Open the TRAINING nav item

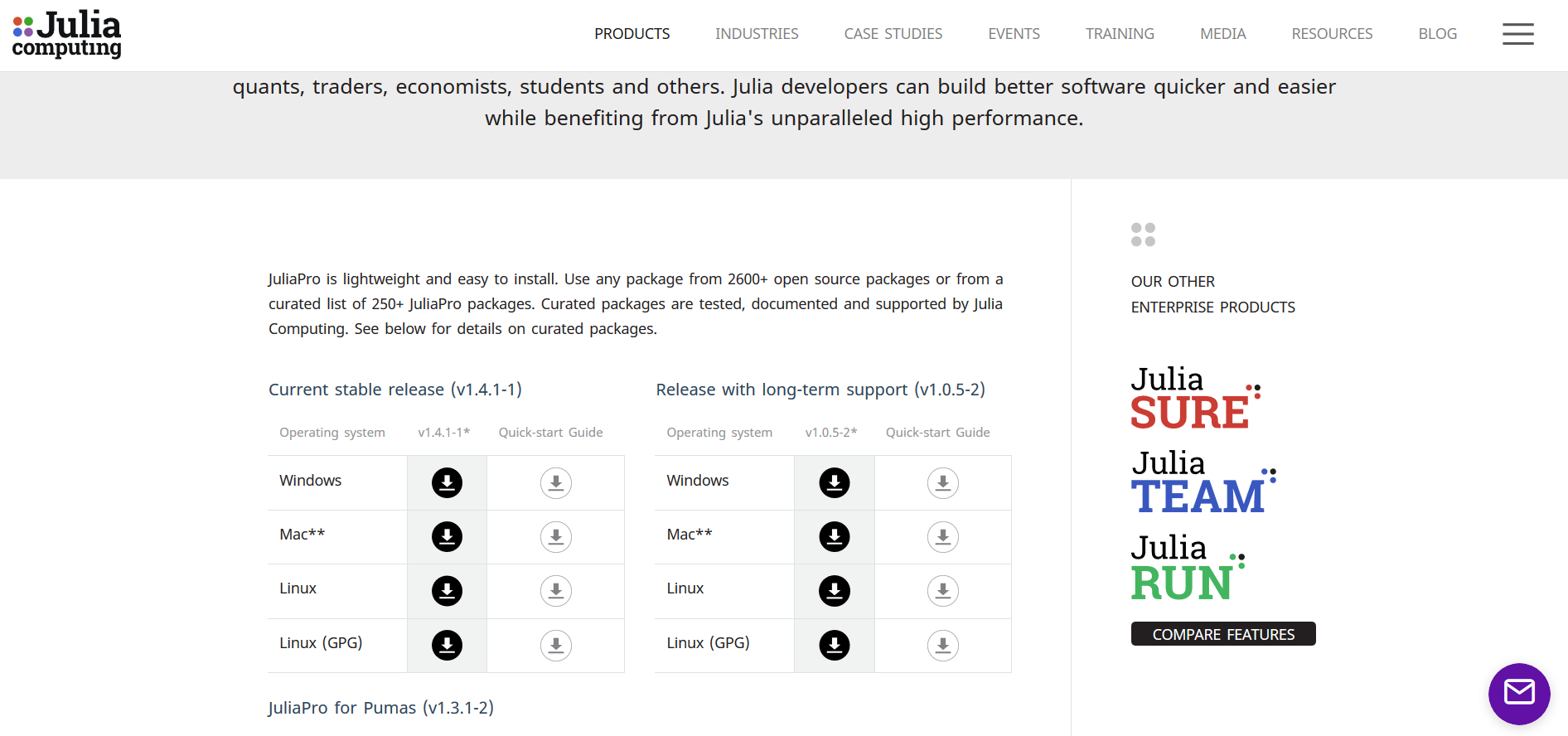click(x=1120, y=34)
